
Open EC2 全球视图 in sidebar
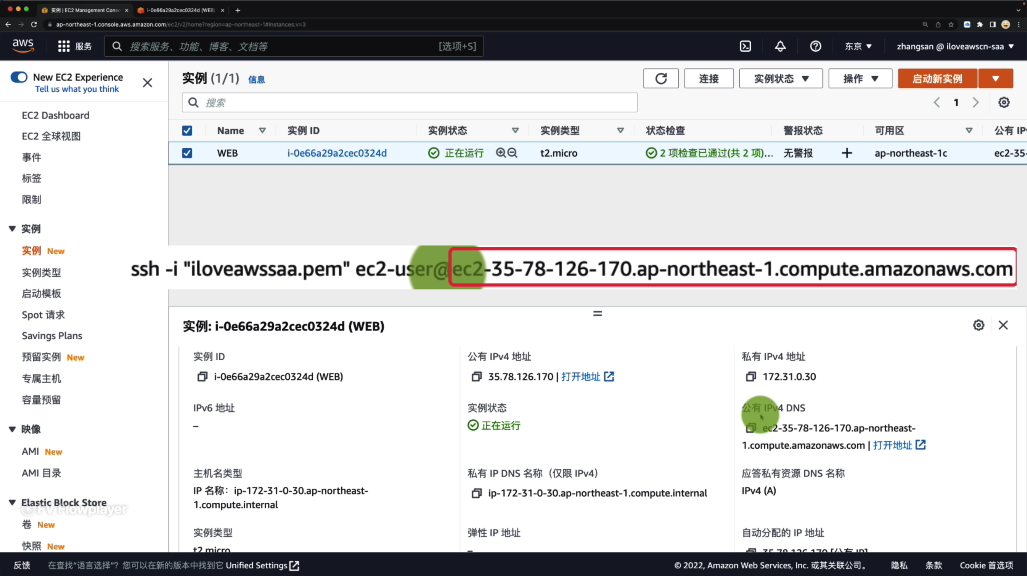[51, 136]
